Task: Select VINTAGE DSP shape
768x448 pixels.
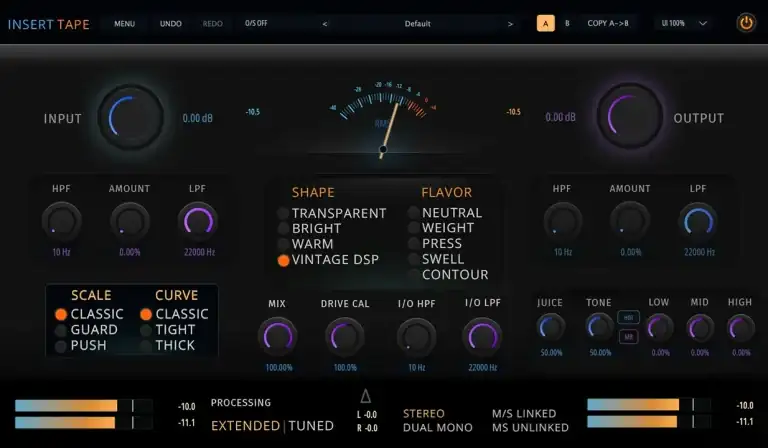Action: coord(329,259)
